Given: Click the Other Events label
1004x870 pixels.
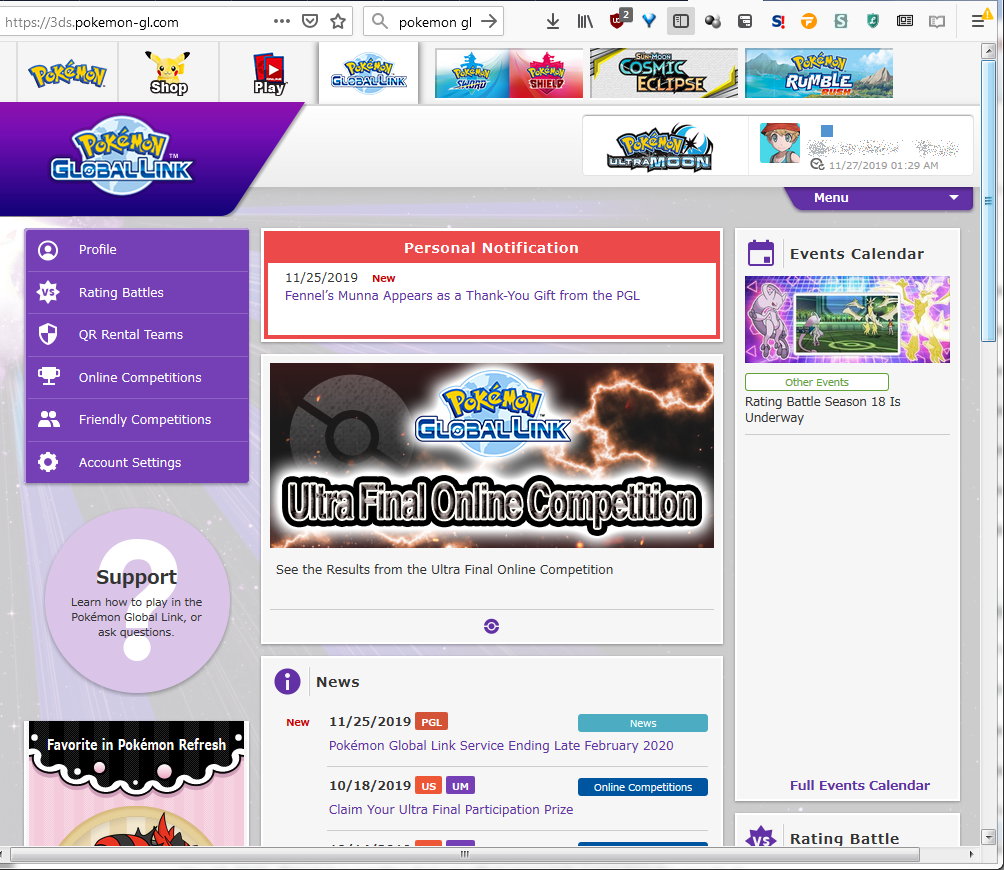Looking at the screenshot, I should tap(817, 382).
